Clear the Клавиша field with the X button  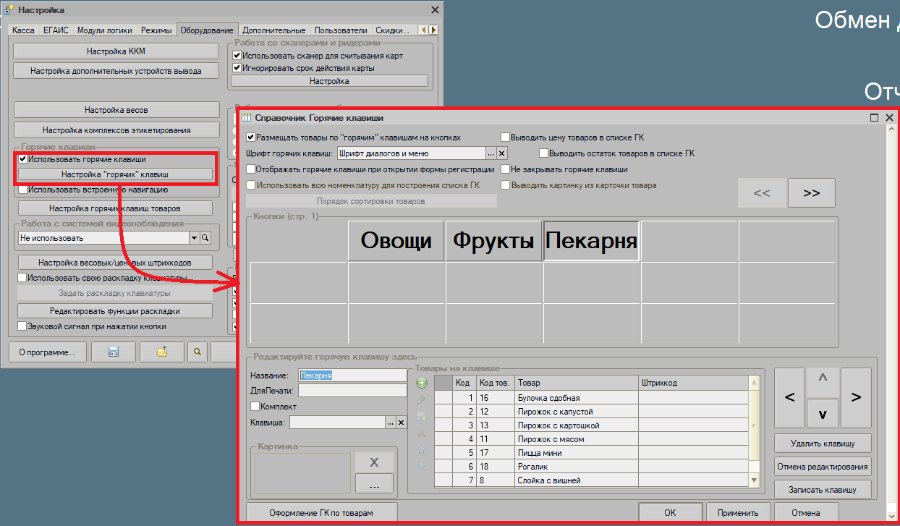click(401, 423)
